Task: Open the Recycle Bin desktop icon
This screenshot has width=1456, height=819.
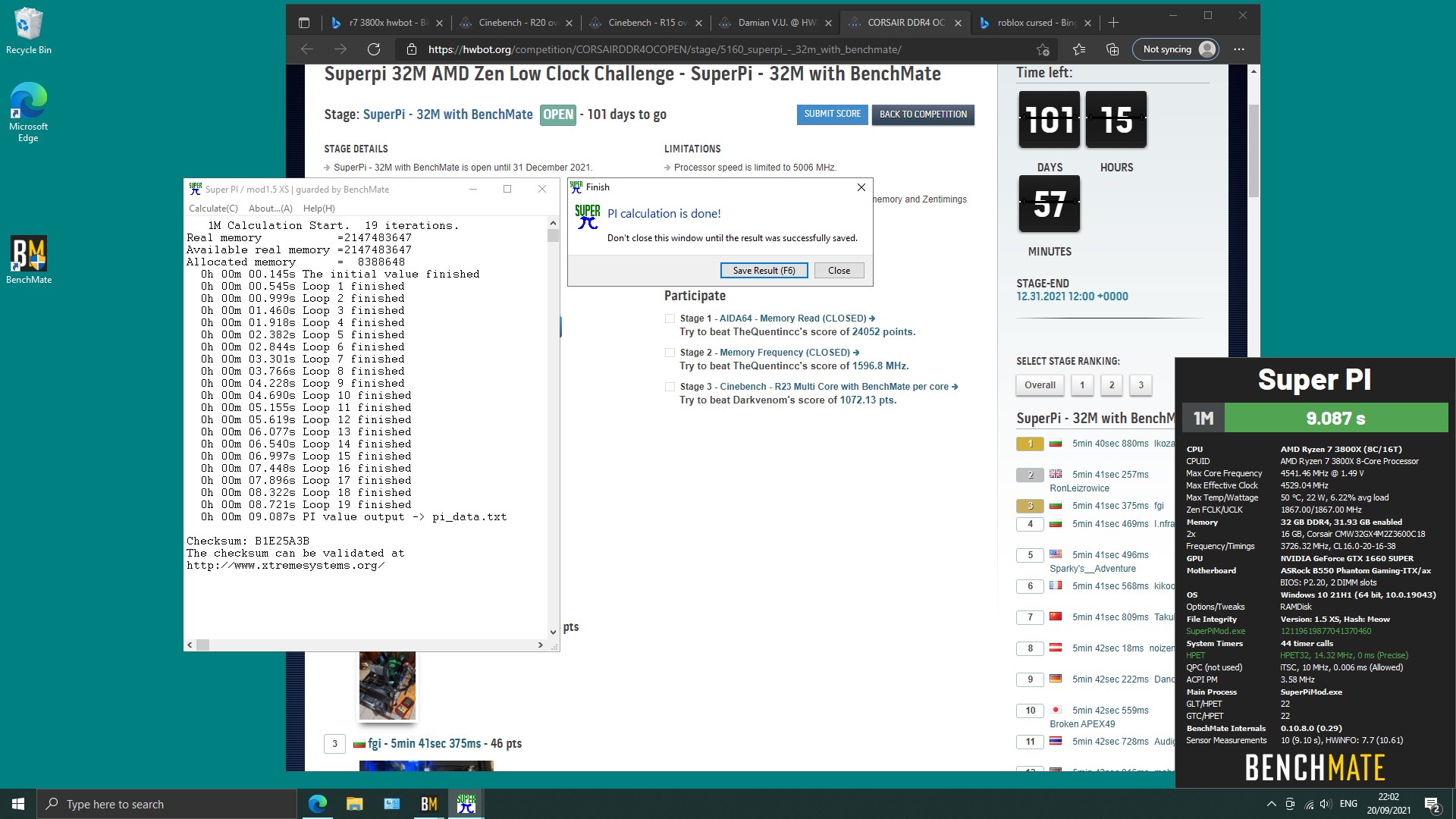Action: 29,32
